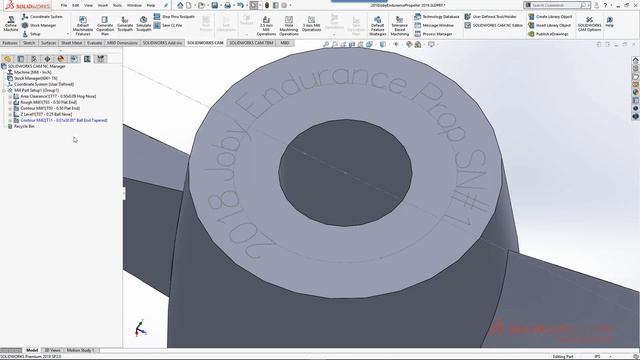Screen dimensions: 640x360
Task: Select Coordinate System [User Defined] item
Action: click(x=40, y=84)
